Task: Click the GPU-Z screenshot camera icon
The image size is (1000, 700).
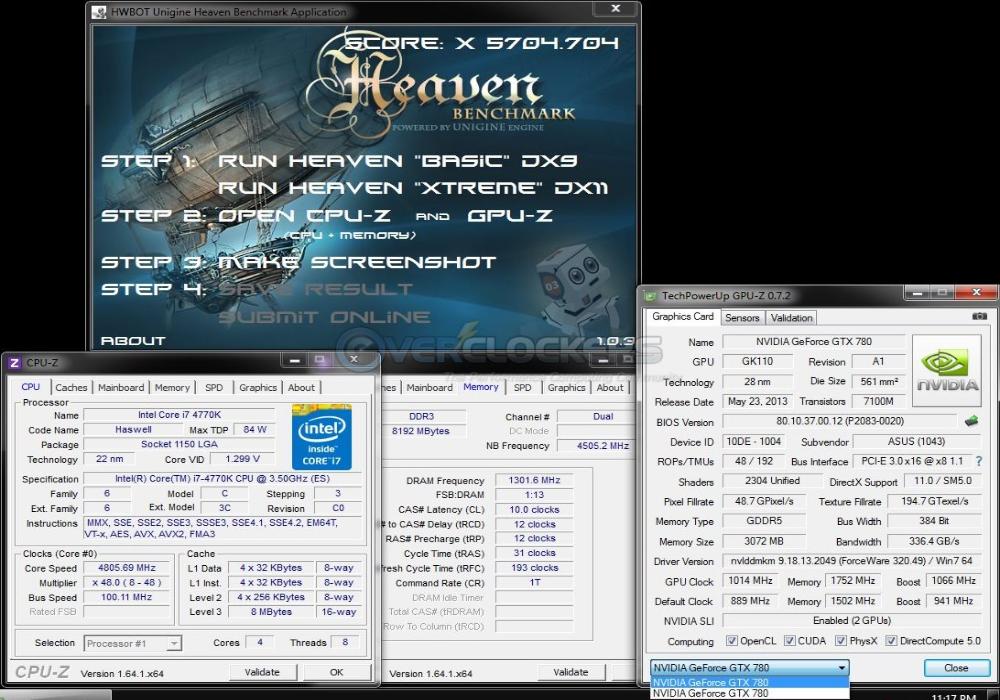Action: tap(979, 316)
